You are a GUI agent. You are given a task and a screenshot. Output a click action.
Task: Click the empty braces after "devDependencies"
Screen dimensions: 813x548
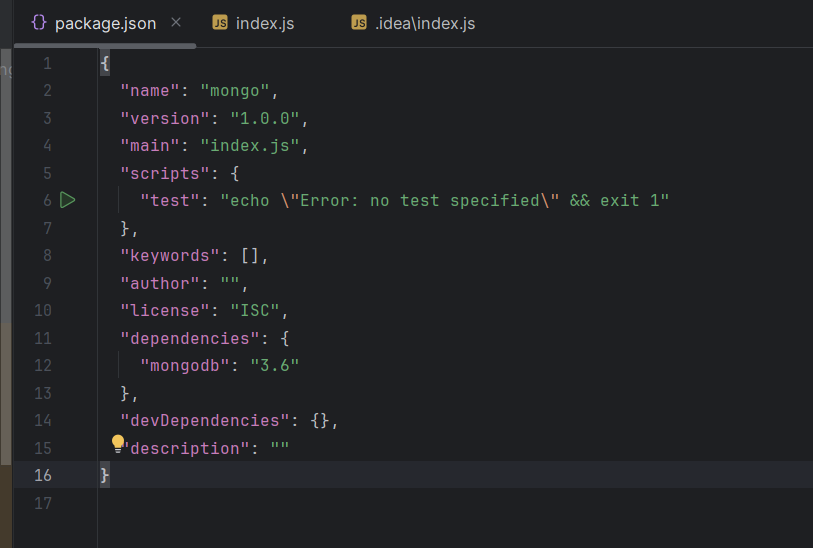tap(320, 420)
